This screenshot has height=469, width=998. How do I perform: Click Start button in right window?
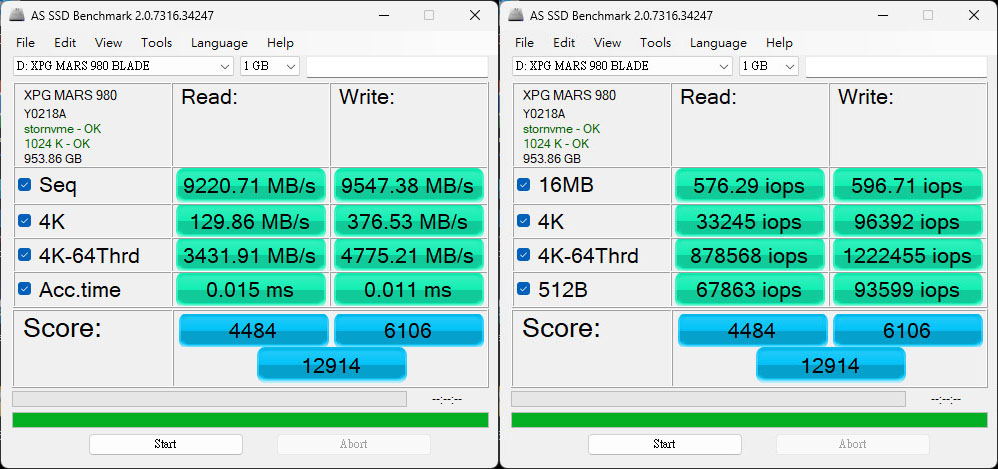(x=664, y=444)
